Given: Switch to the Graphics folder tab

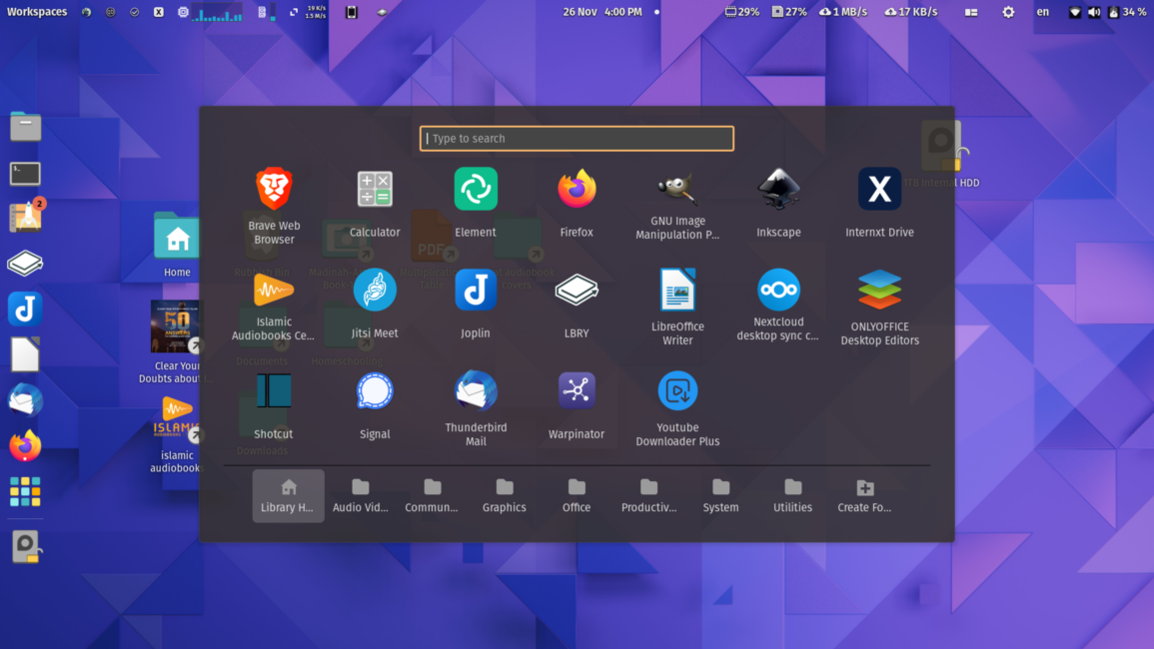Looking at the screenshot, I should pyautogui.click(x=504, y=496).
